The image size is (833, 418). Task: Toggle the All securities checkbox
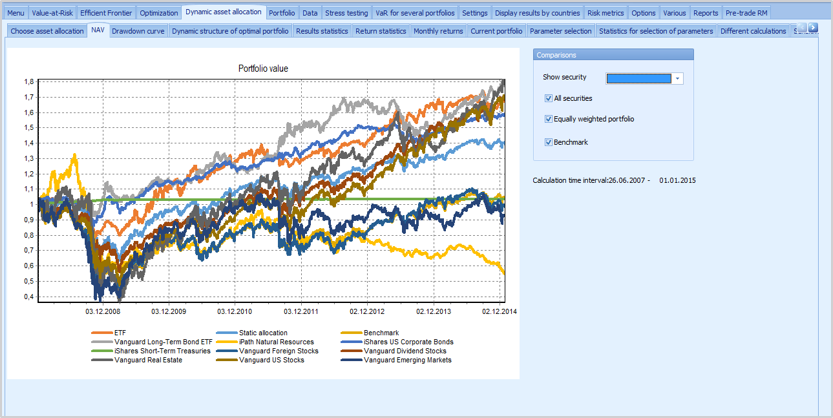pos(548,98)
